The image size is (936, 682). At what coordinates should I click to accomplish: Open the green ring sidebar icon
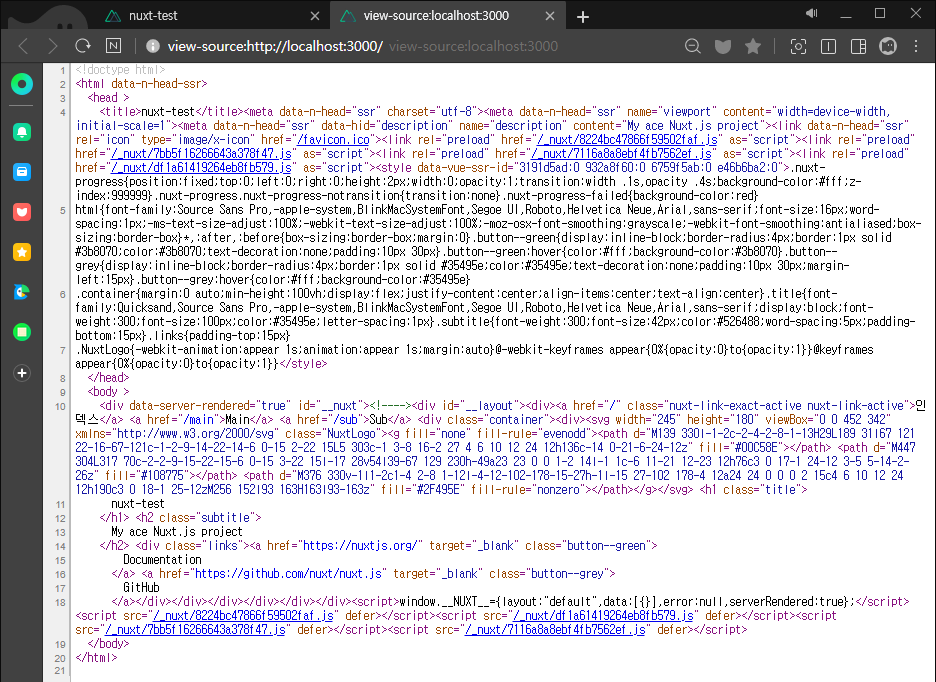[22, 84]
